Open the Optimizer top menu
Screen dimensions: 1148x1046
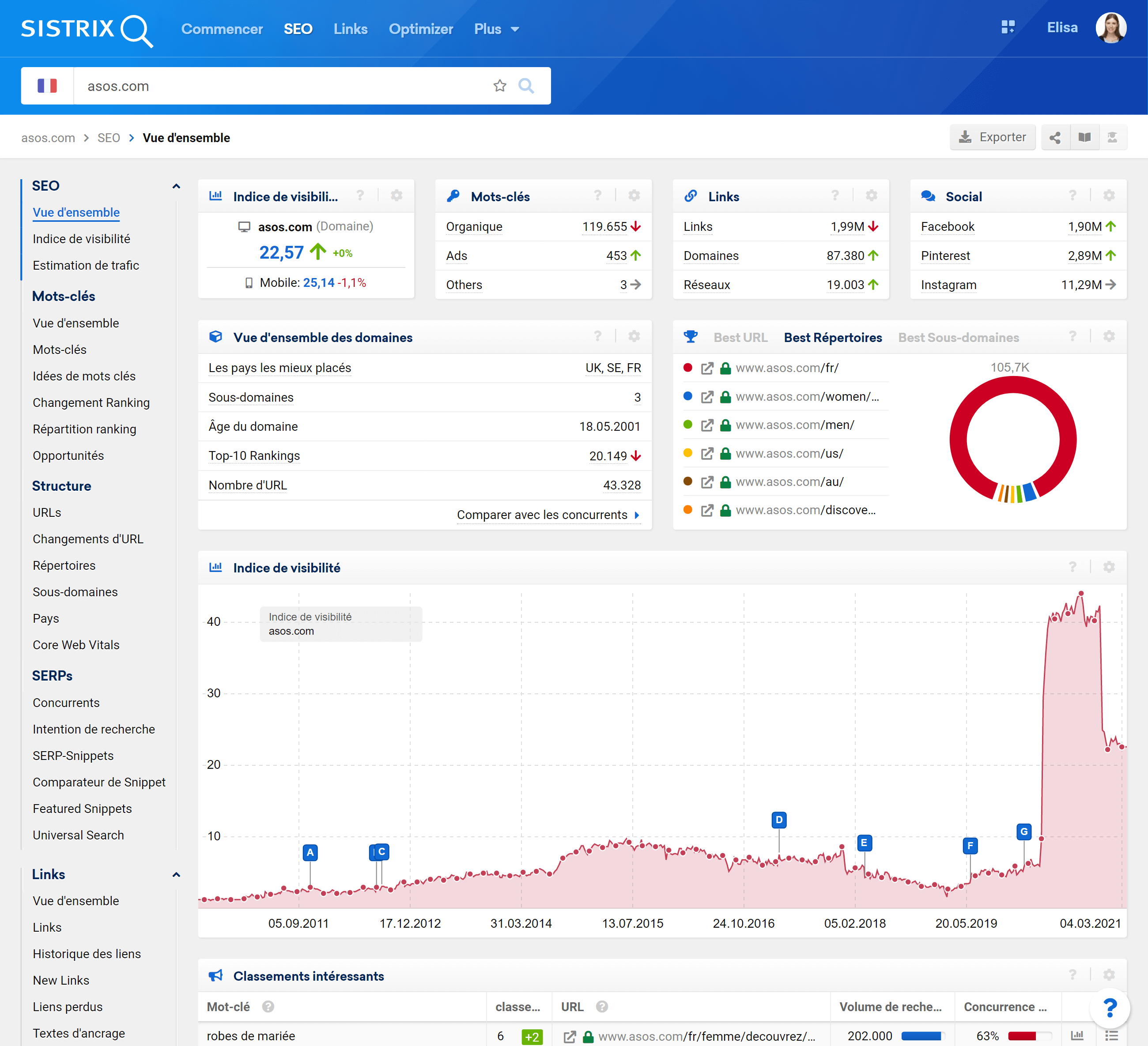[421, 29]
